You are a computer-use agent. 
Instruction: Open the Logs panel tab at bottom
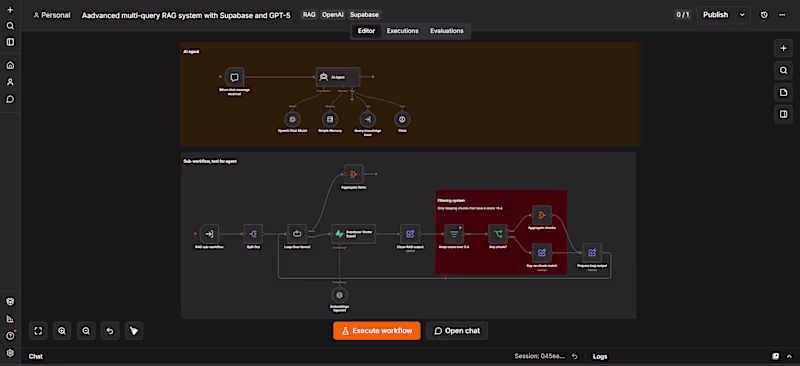point(599,356)
